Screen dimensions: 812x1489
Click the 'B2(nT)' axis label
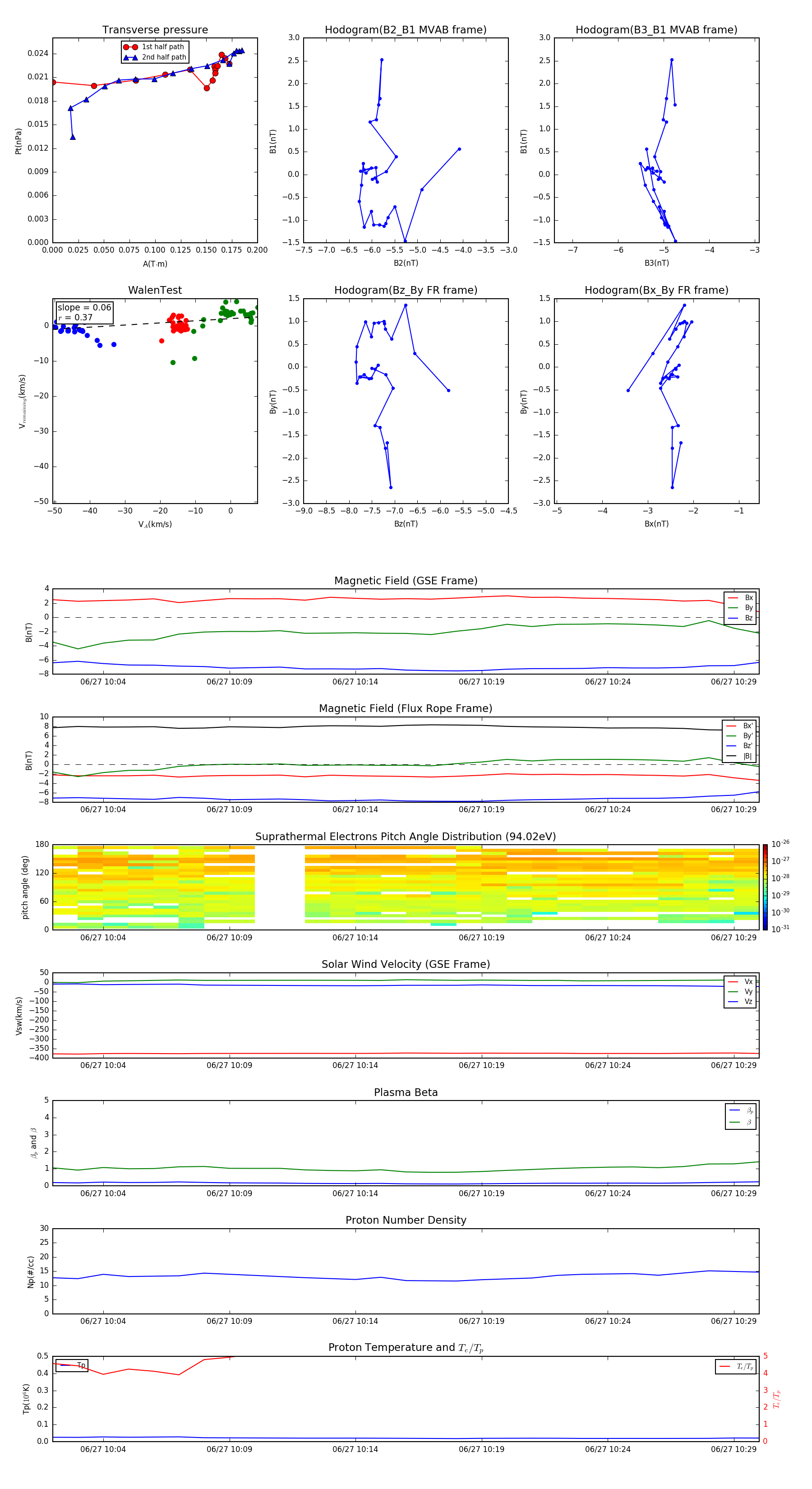pyautogui.click(x=406, y=263)
